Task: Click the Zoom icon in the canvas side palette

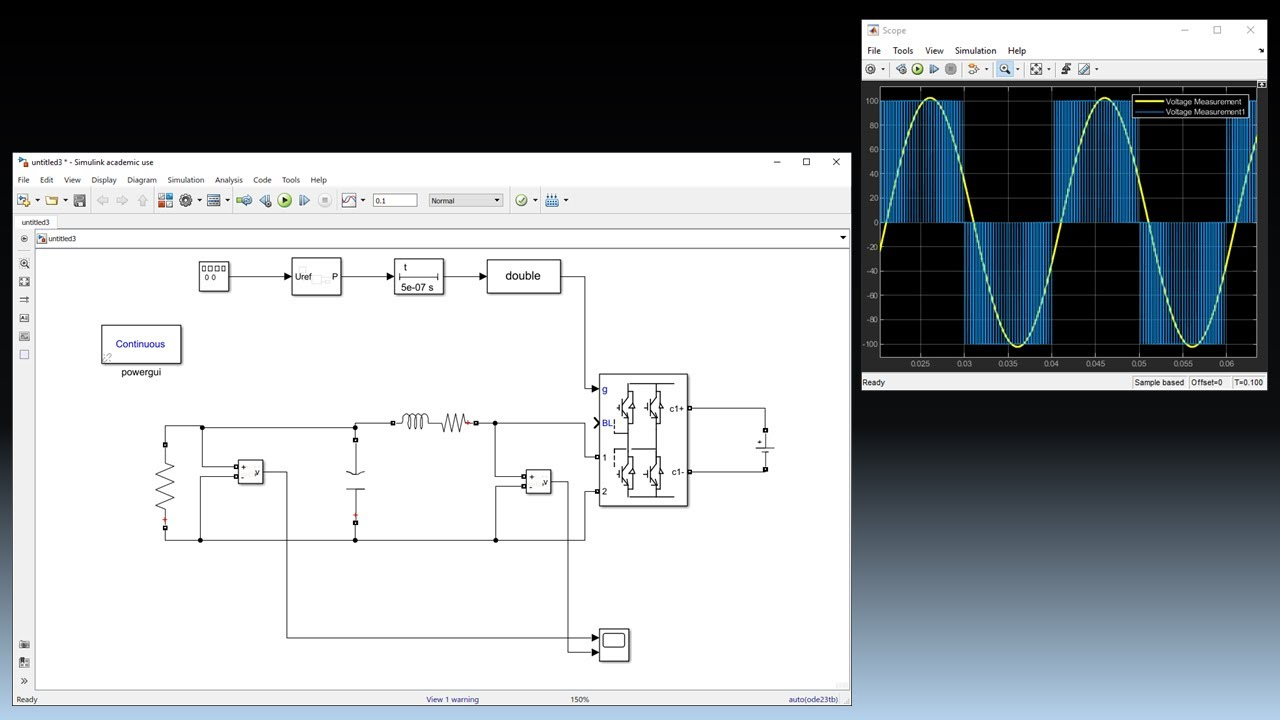Action: pos(25,264)
